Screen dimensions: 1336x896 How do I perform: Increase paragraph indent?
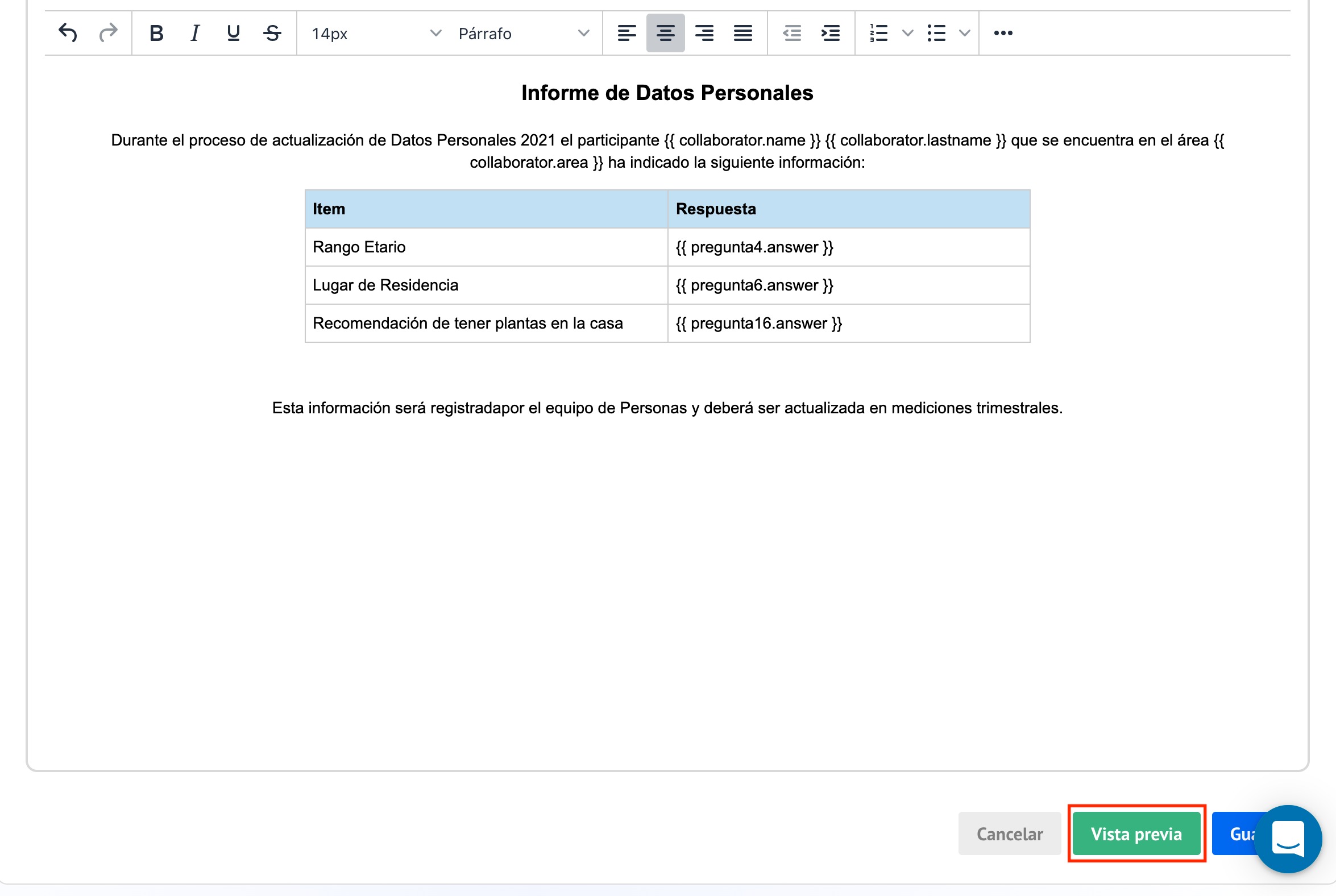point(830,33)
